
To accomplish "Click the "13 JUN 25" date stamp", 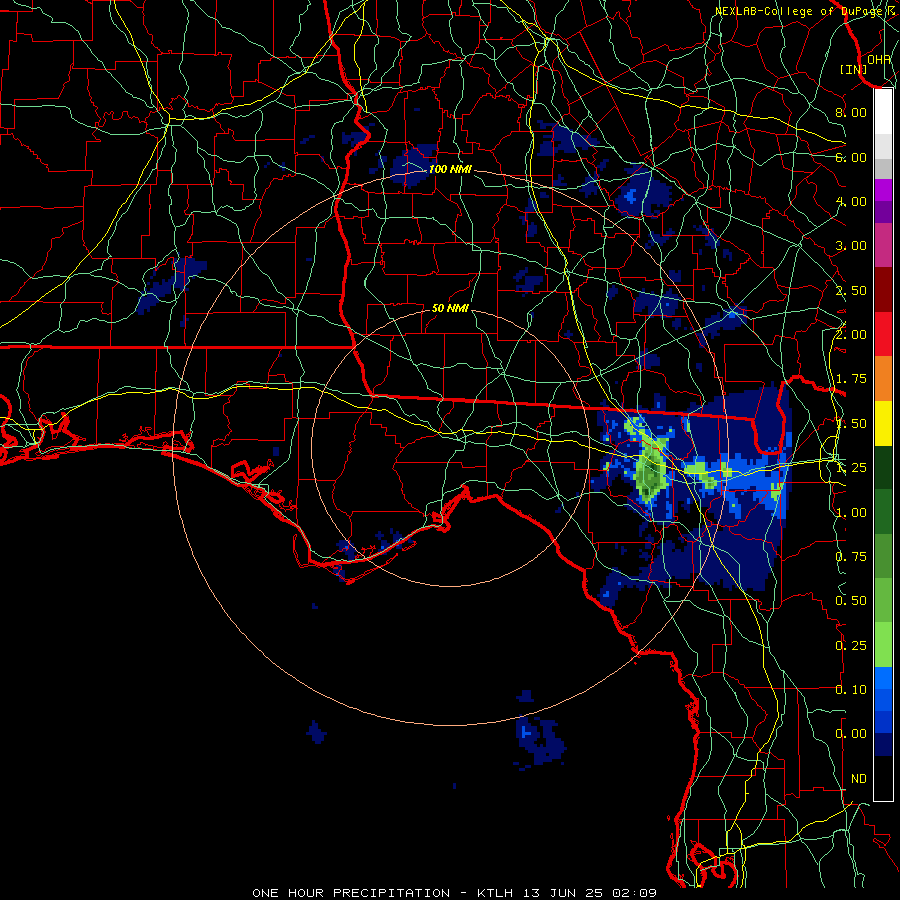I will coord(562,893).
